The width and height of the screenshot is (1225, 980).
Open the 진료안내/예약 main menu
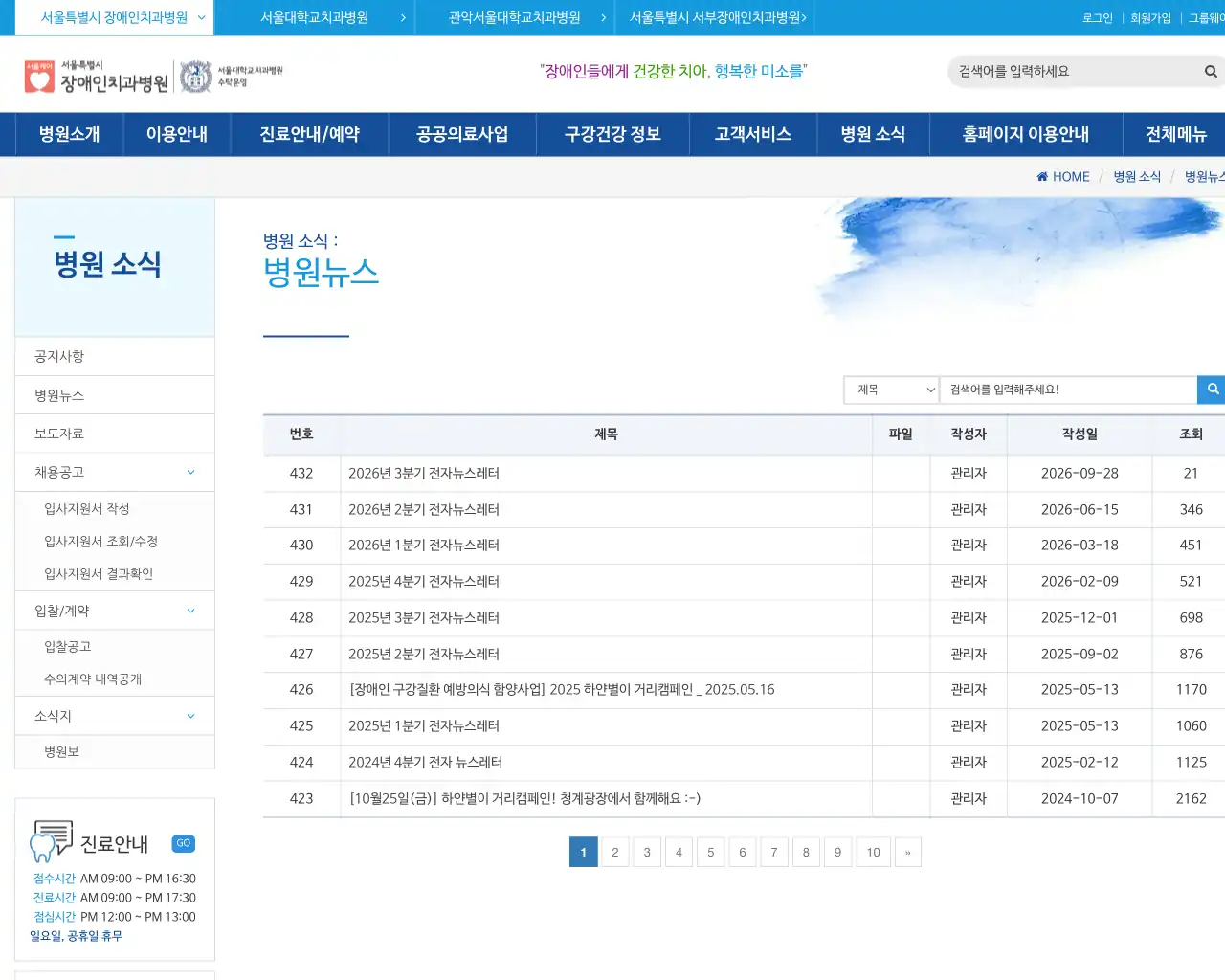pyautogui.click(x=310, y=134)
